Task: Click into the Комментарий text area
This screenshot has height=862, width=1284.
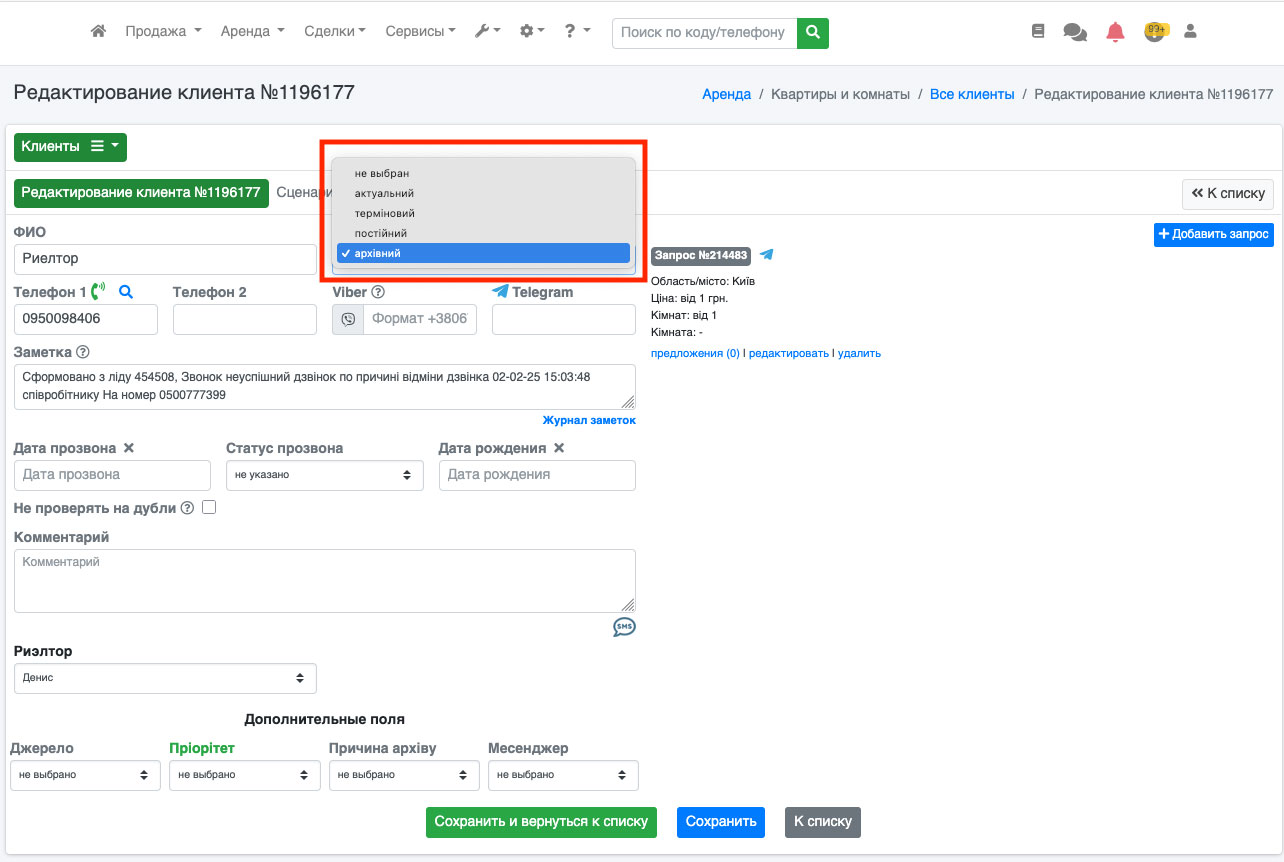Action: tap(324, 580)
